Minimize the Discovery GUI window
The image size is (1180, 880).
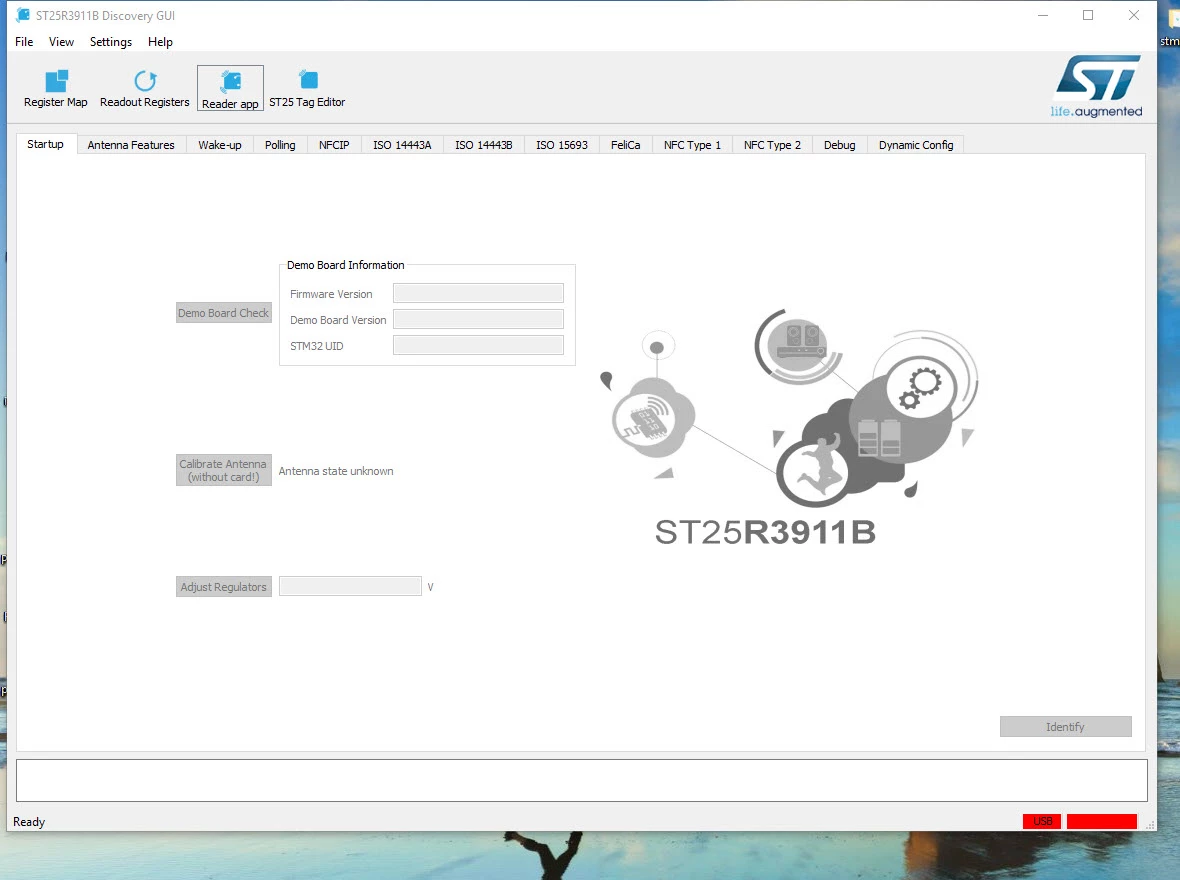(x=1043, y=15)
